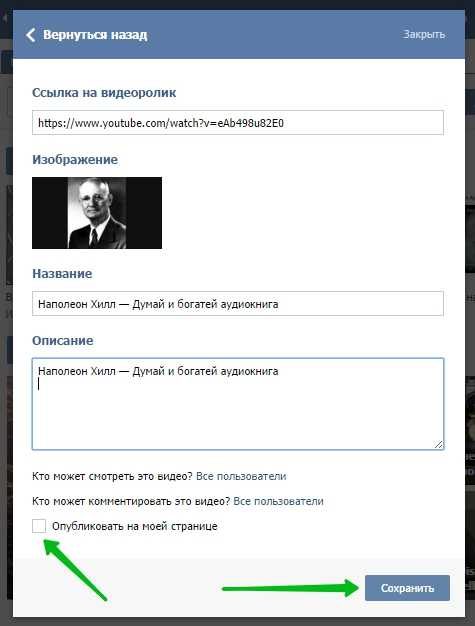The image size is (475, 626).
Task: Click the Описание section heading
Action: point(63,341)
